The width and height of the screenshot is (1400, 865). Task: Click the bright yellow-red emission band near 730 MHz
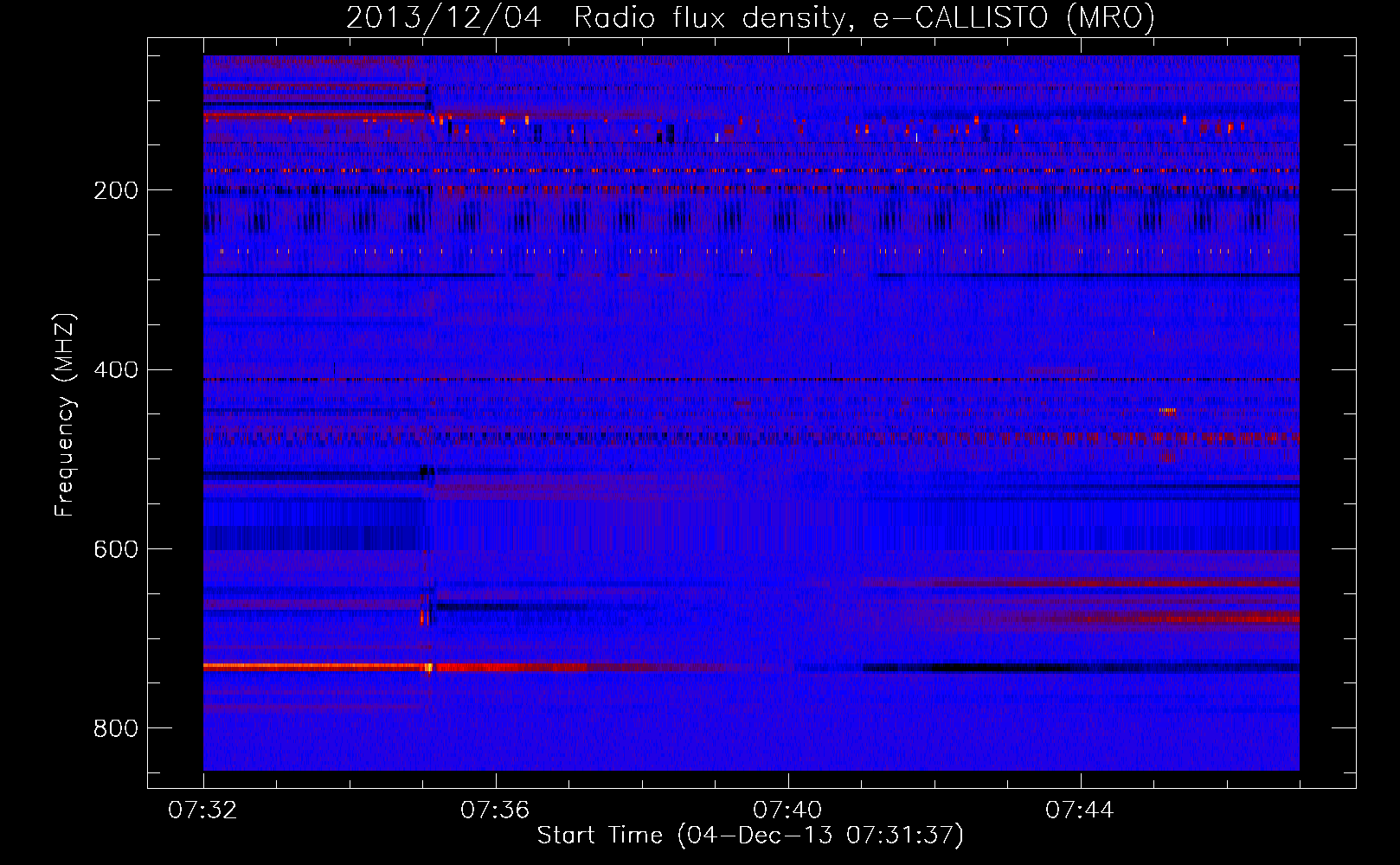pyautogui.click(x=318, y=667)
